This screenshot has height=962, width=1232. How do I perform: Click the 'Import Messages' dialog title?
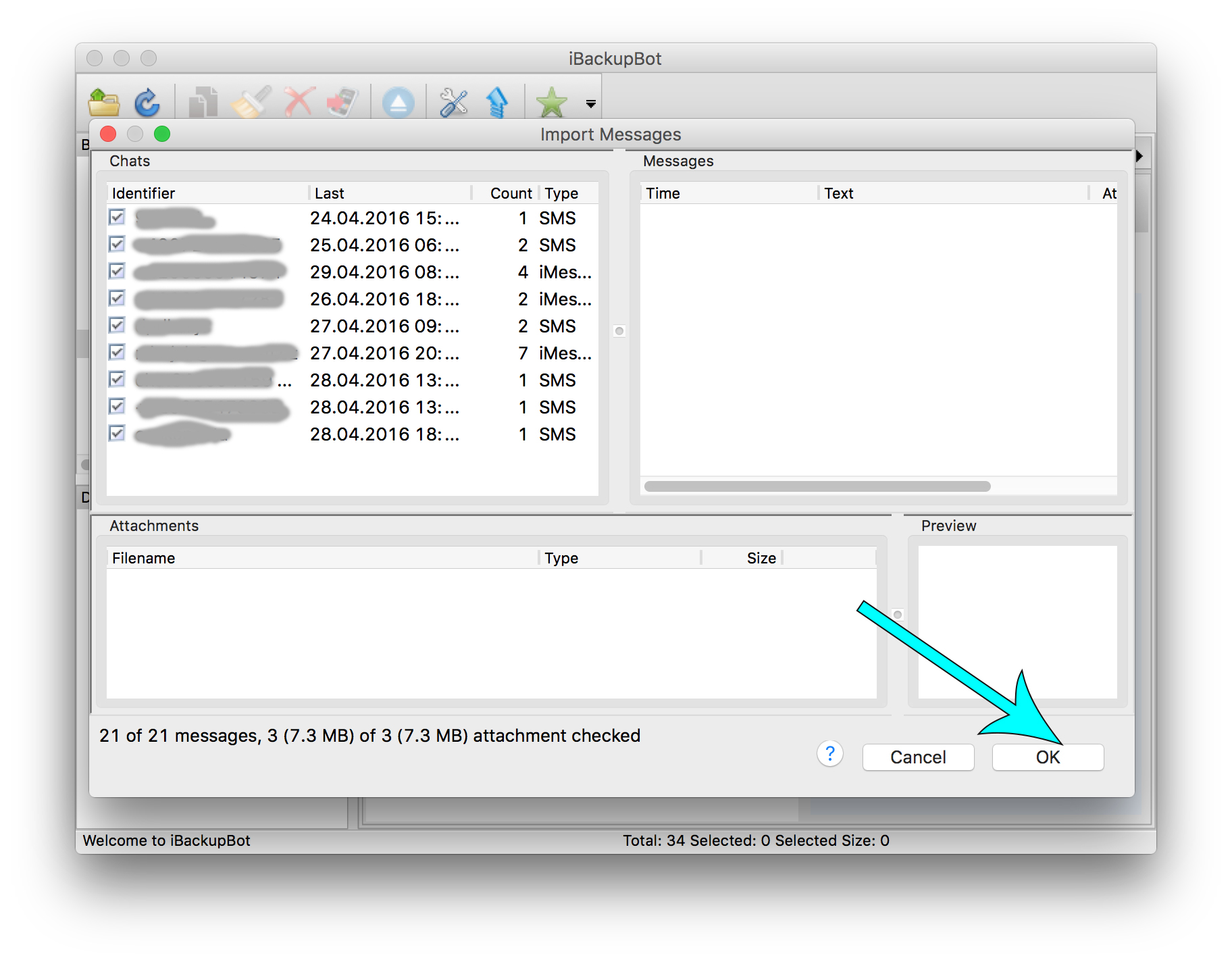(x=611, y=134)
